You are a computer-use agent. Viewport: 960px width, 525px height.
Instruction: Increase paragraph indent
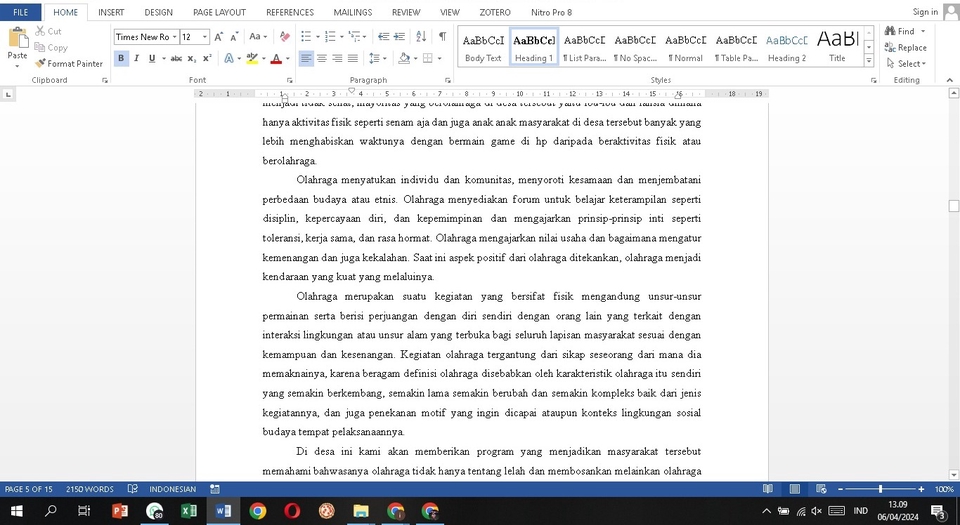[399, 37]
